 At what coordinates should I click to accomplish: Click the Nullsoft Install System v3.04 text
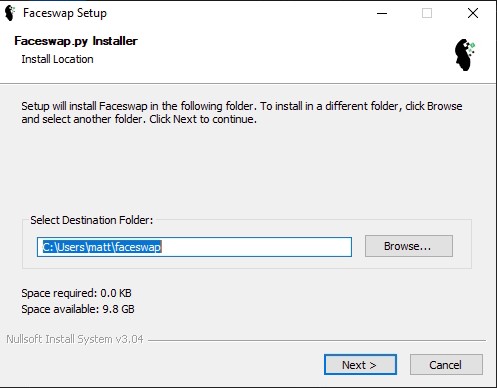75,339
